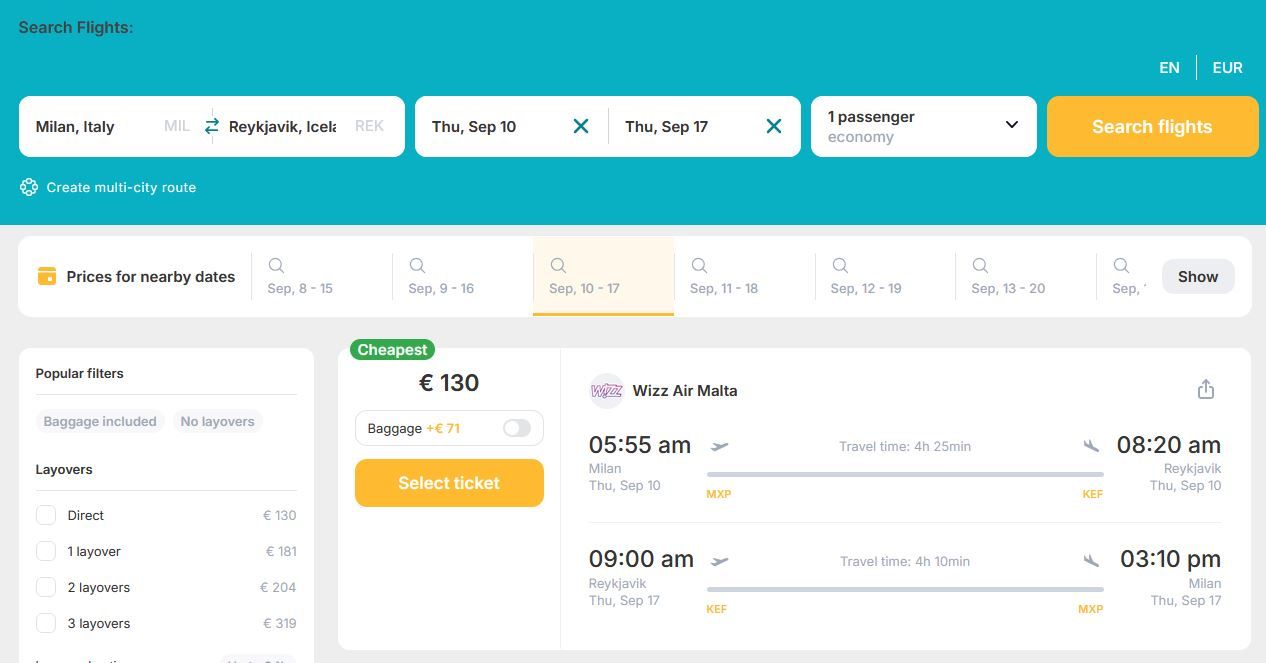This screenshot has height=663, width=1266.
Task: Select the Sep, 11 - 18 date tab
Action: point(744,276)
